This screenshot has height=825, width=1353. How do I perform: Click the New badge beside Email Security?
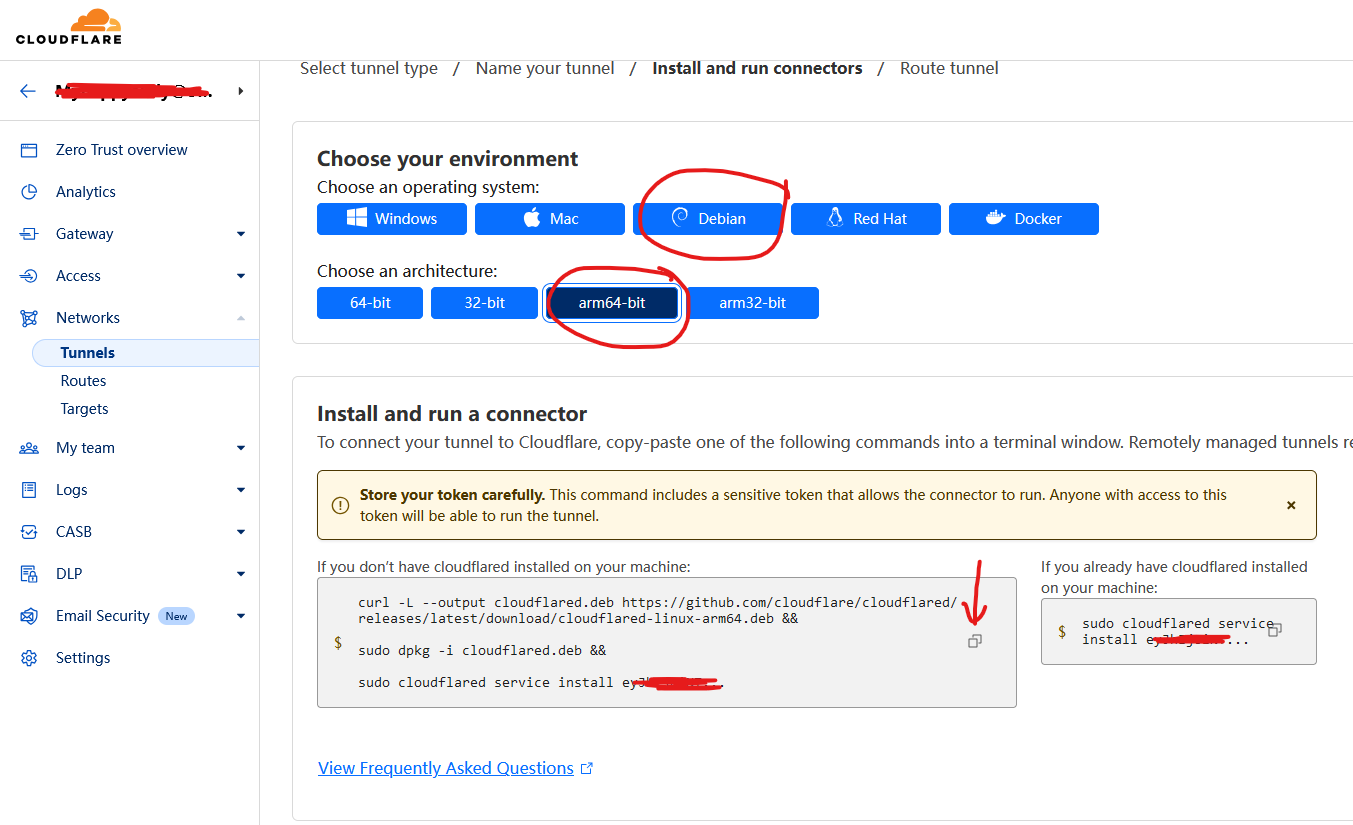(x=177, y=616)
